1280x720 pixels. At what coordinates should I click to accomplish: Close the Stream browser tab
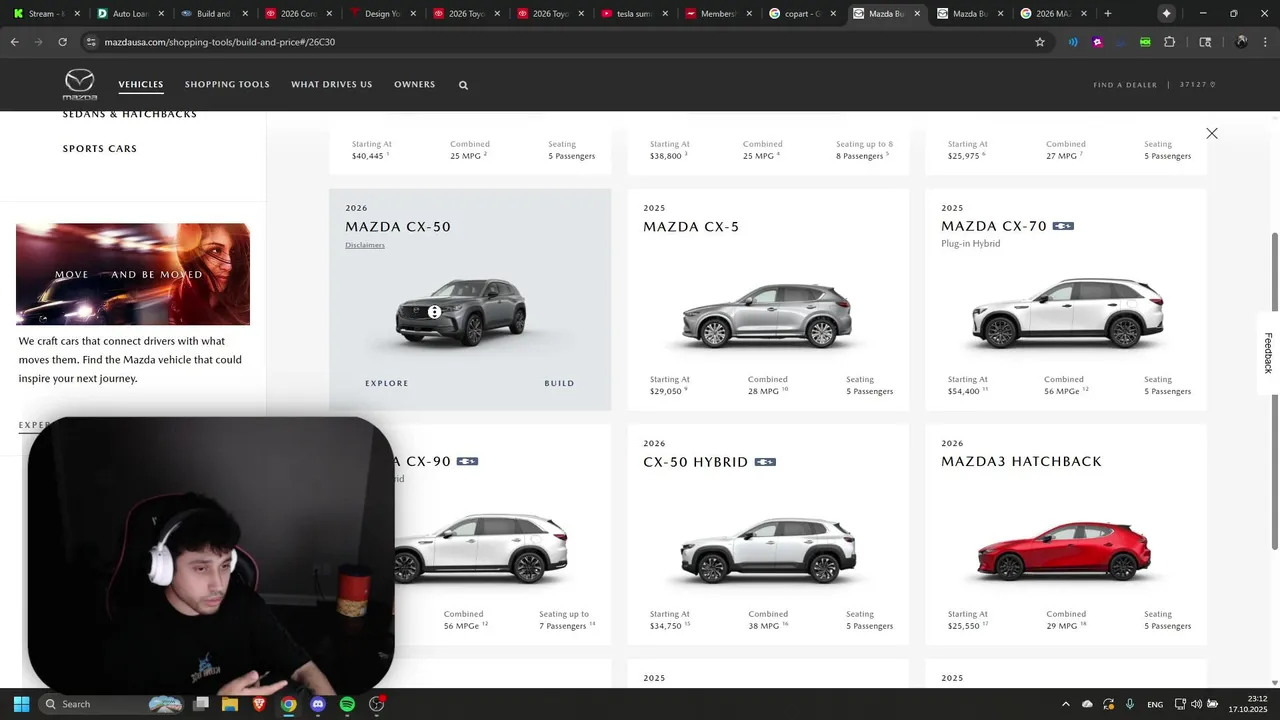(x=77, y=14)
